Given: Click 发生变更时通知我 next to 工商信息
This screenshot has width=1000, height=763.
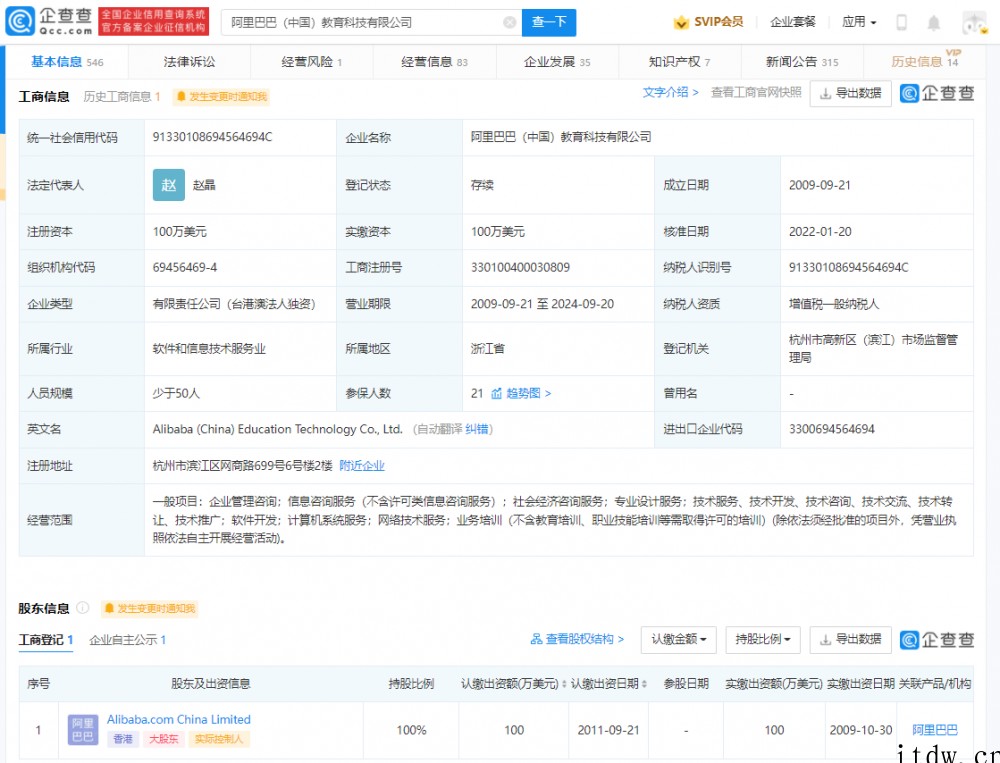Looking at the screenshot, I should (x=221, y=96).
